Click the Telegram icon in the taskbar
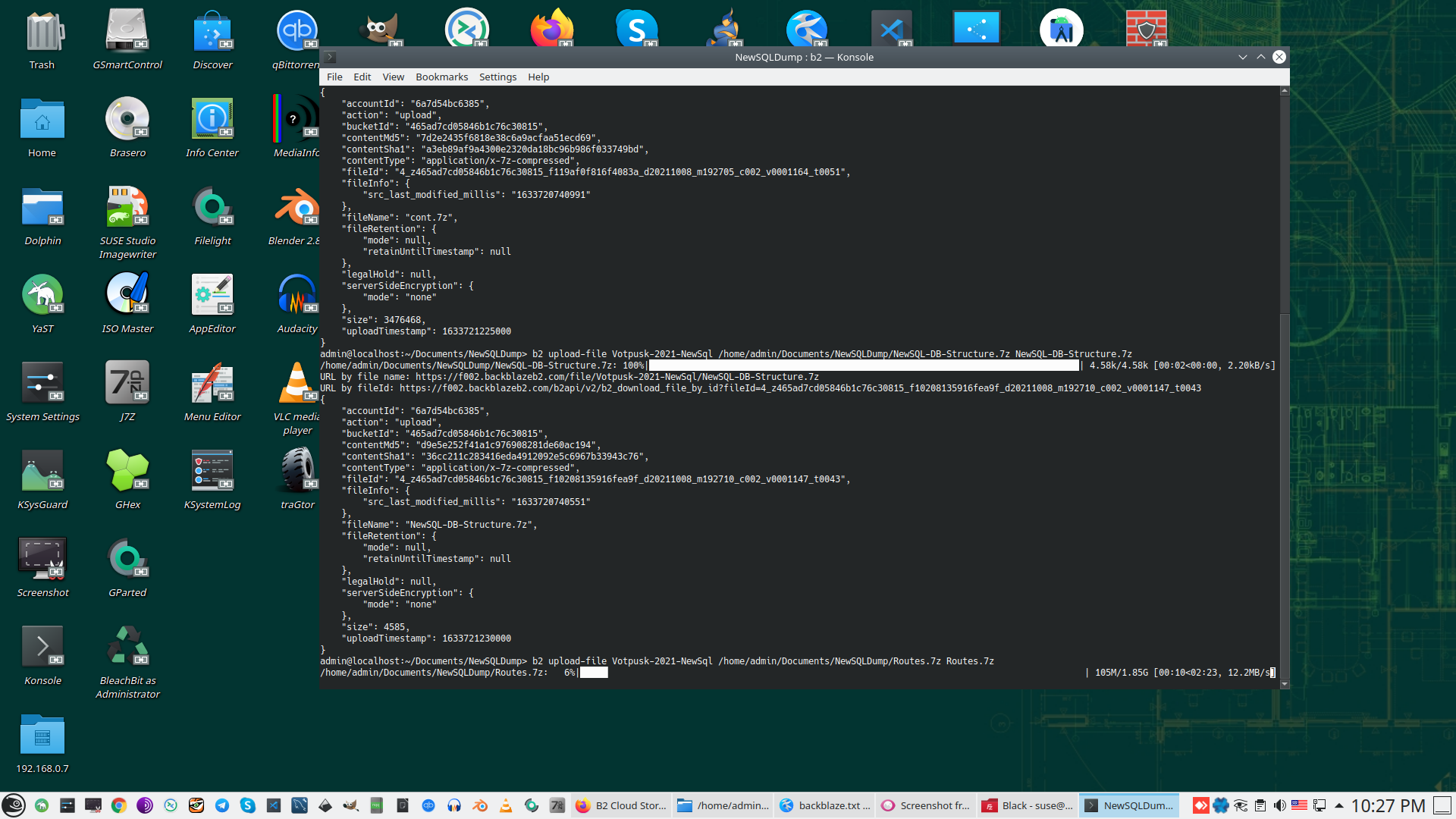The image size is (1456, 819). pyautogui.click(x=222, y=805)
